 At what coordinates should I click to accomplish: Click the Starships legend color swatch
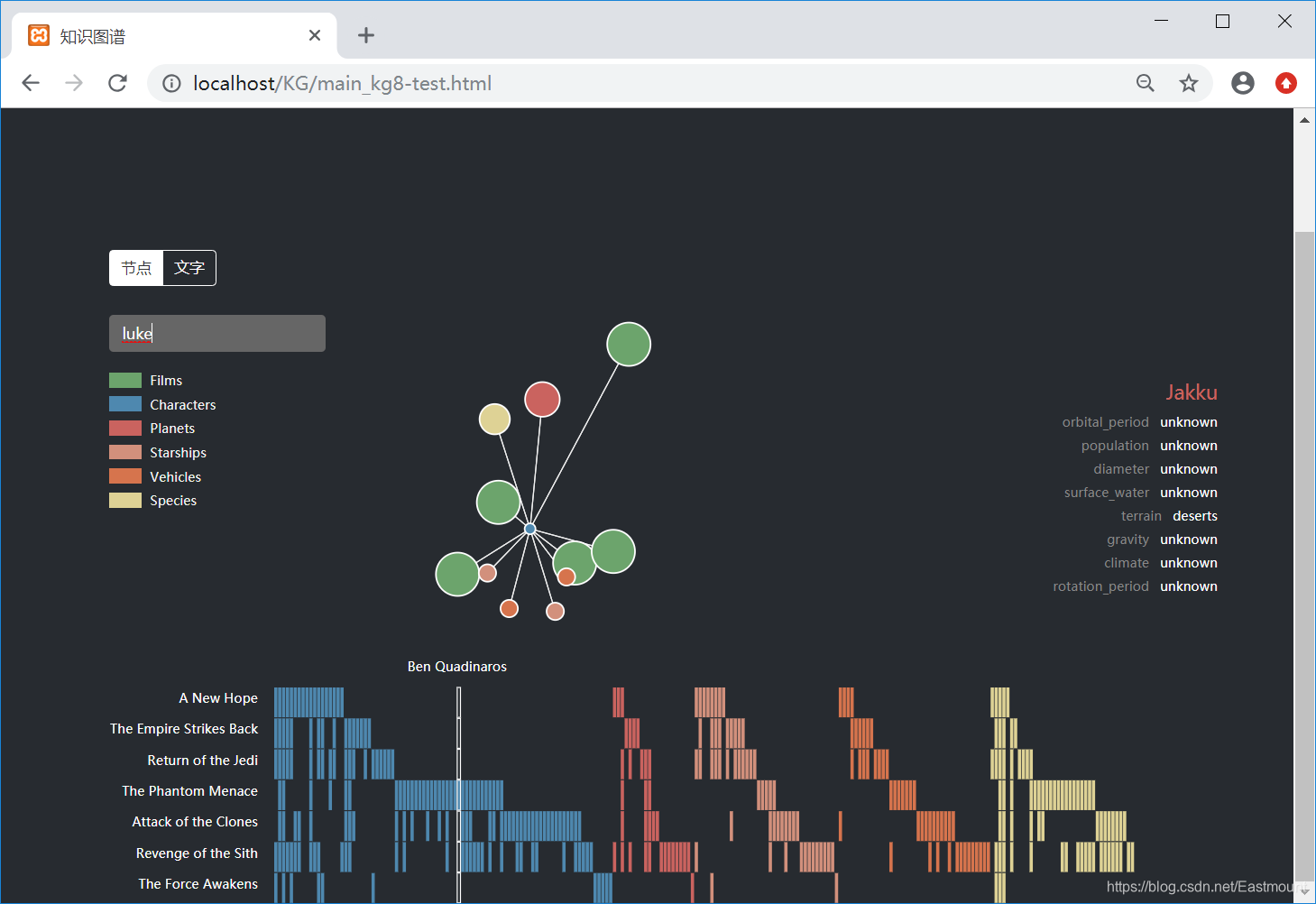click(x=125, y=452)
